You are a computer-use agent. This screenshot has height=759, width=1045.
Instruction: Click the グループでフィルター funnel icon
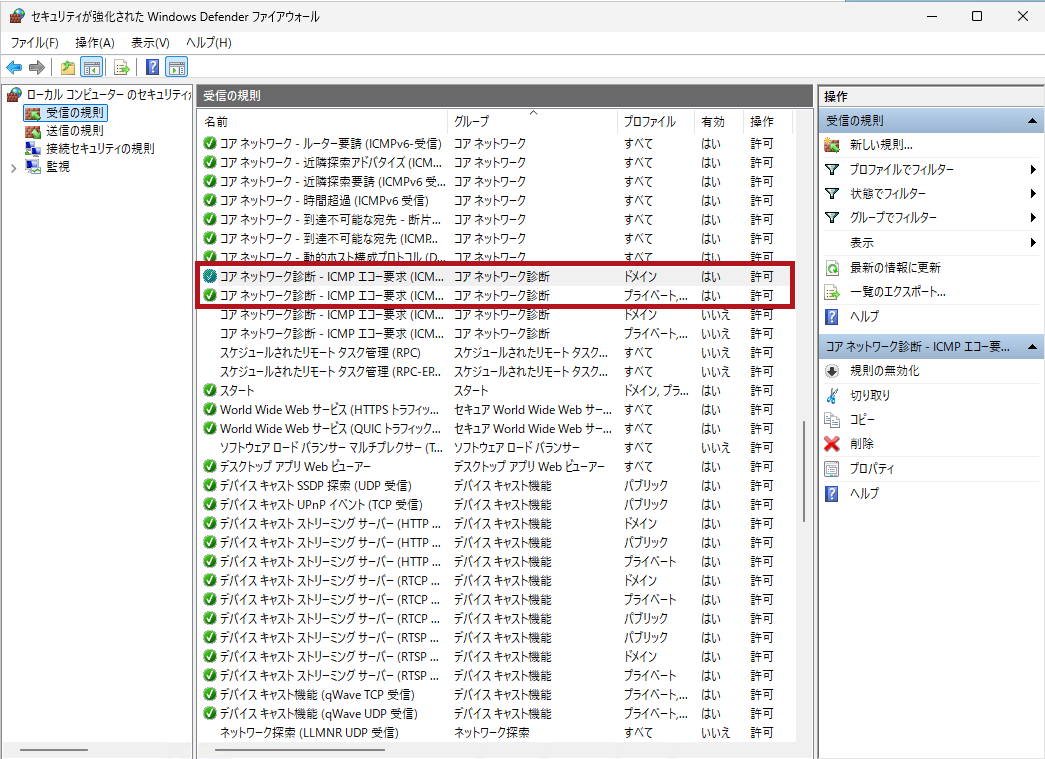pyautogui.click(x=832, y=217)
